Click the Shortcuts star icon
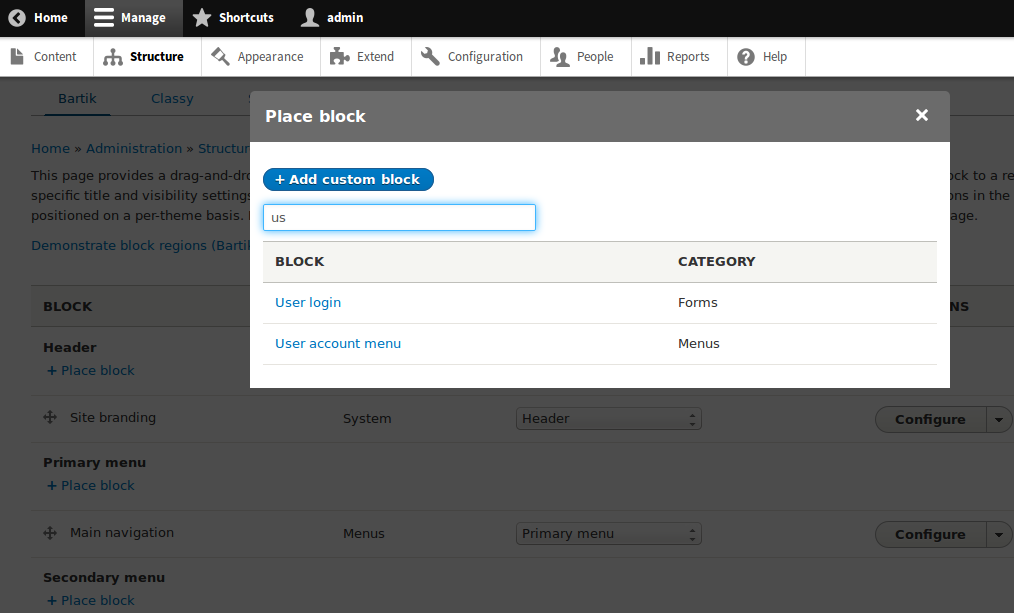The height and width of the screenshot is (613, 1014). click(x=203, y=17)
